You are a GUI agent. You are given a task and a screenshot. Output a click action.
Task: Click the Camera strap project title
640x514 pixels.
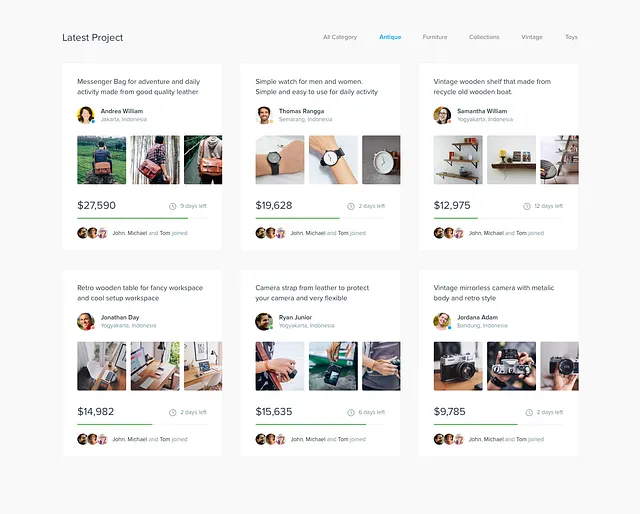point(312,292)
